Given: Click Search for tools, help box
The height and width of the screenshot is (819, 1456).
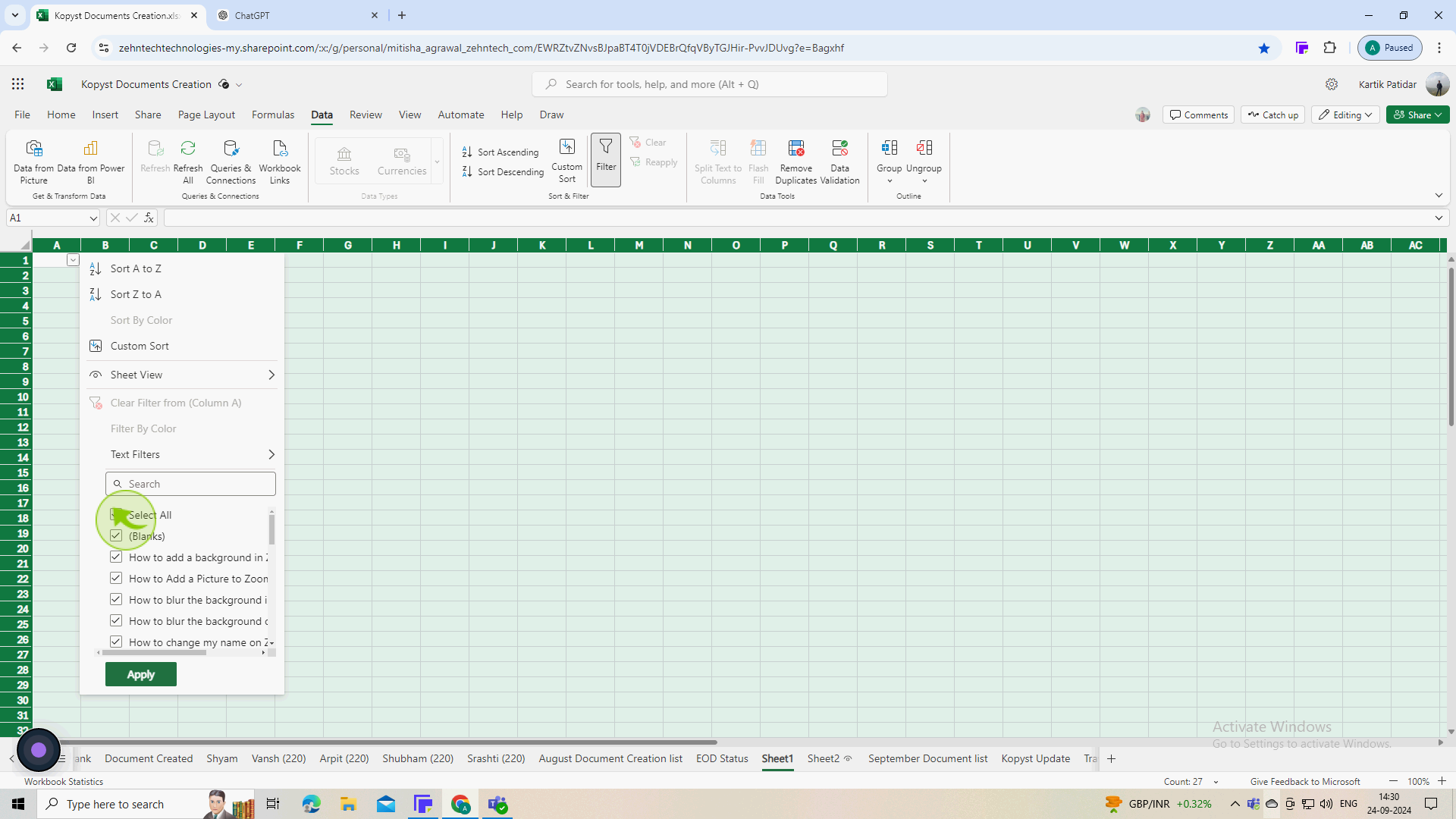Looking at the screenshot, I should 710,84.
